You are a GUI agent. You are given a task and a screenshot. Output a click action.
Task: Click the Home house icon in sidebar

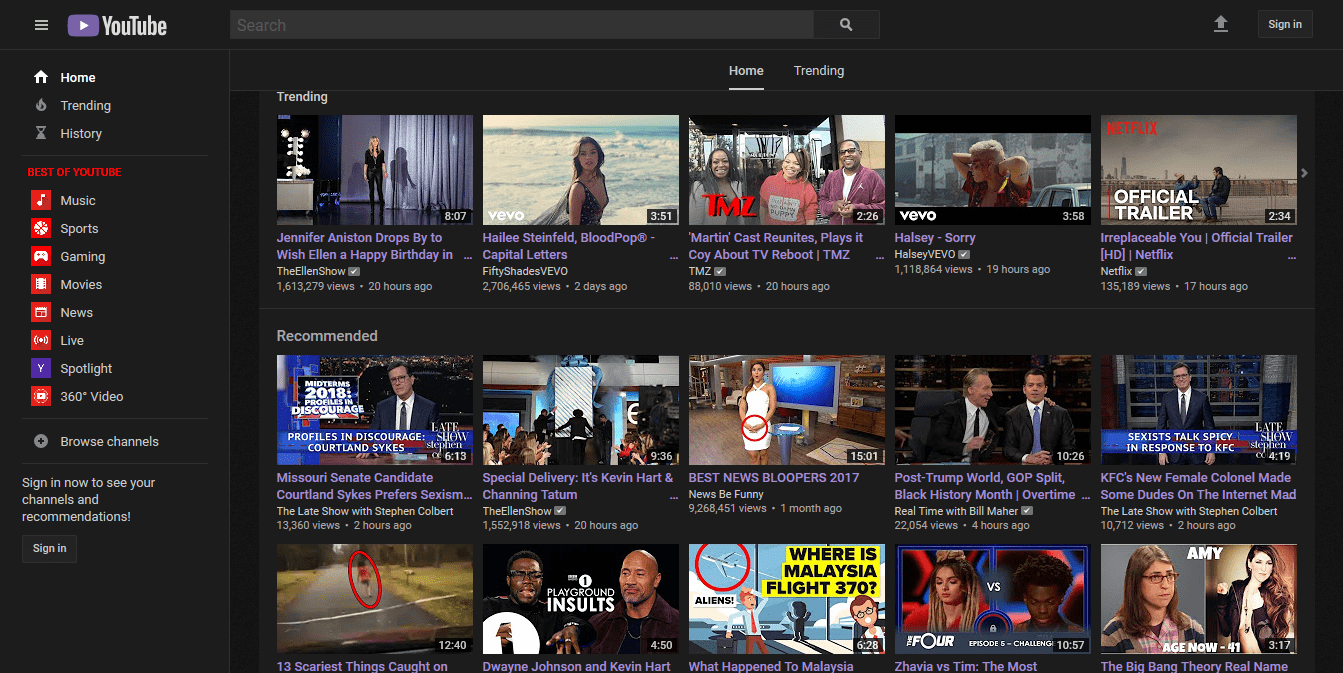(x=41, y=77)
